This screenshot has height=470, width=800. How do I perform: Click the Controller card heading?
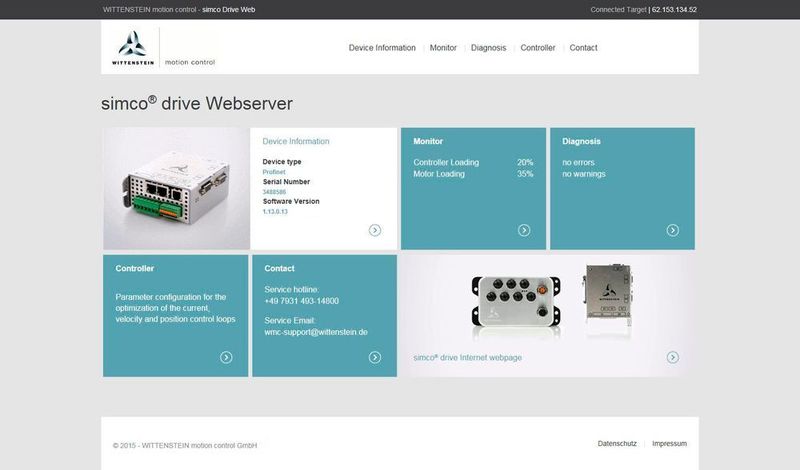[x=135, y=268]
